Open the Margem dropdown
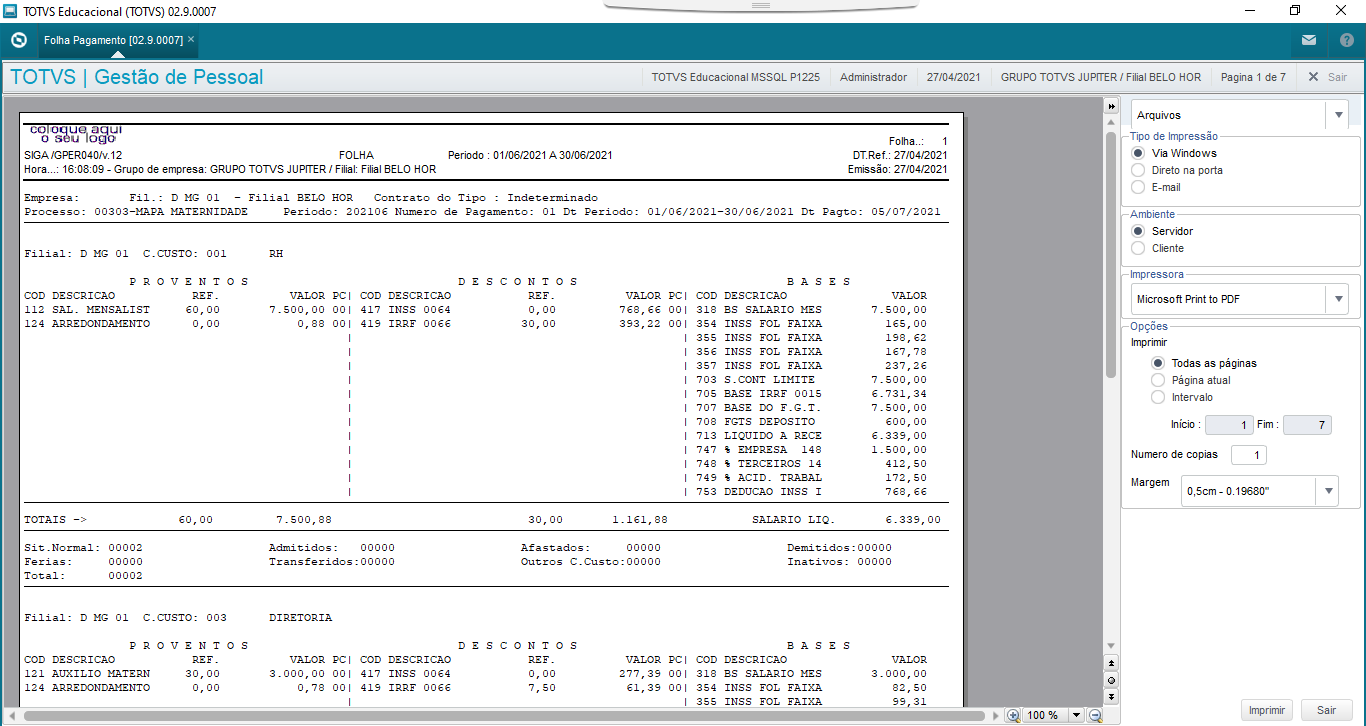This screenshot has height=726, width=1366. click(1259, 491)
